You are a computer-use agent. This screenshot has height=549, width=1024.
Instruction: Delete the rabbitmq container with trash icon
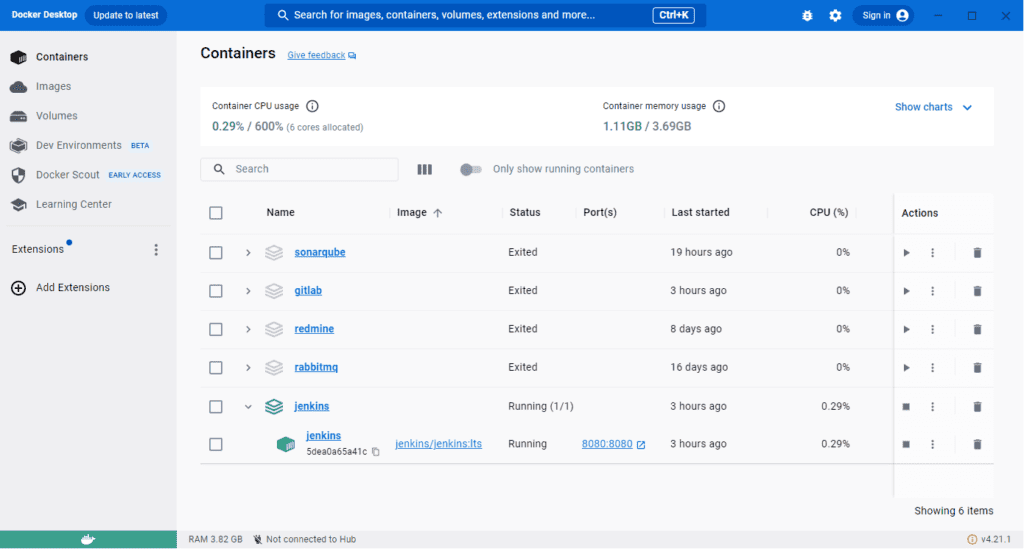click(977, 368)
